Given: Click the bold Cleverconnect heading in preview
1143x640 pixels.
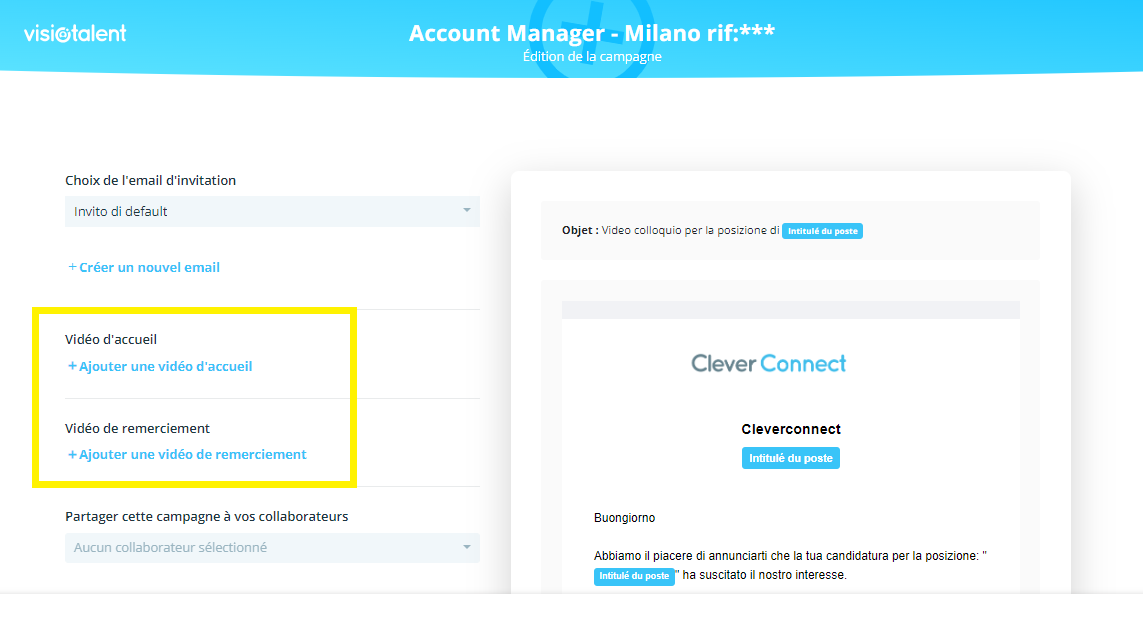Looking at the screenshot, I should [790, 429].
